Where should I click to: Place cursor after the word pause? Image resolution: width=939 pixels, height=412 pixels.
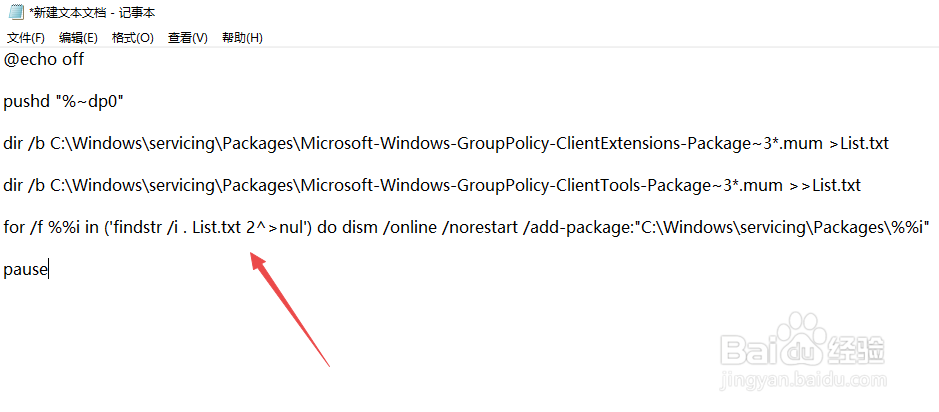click(x=48, y=270)
